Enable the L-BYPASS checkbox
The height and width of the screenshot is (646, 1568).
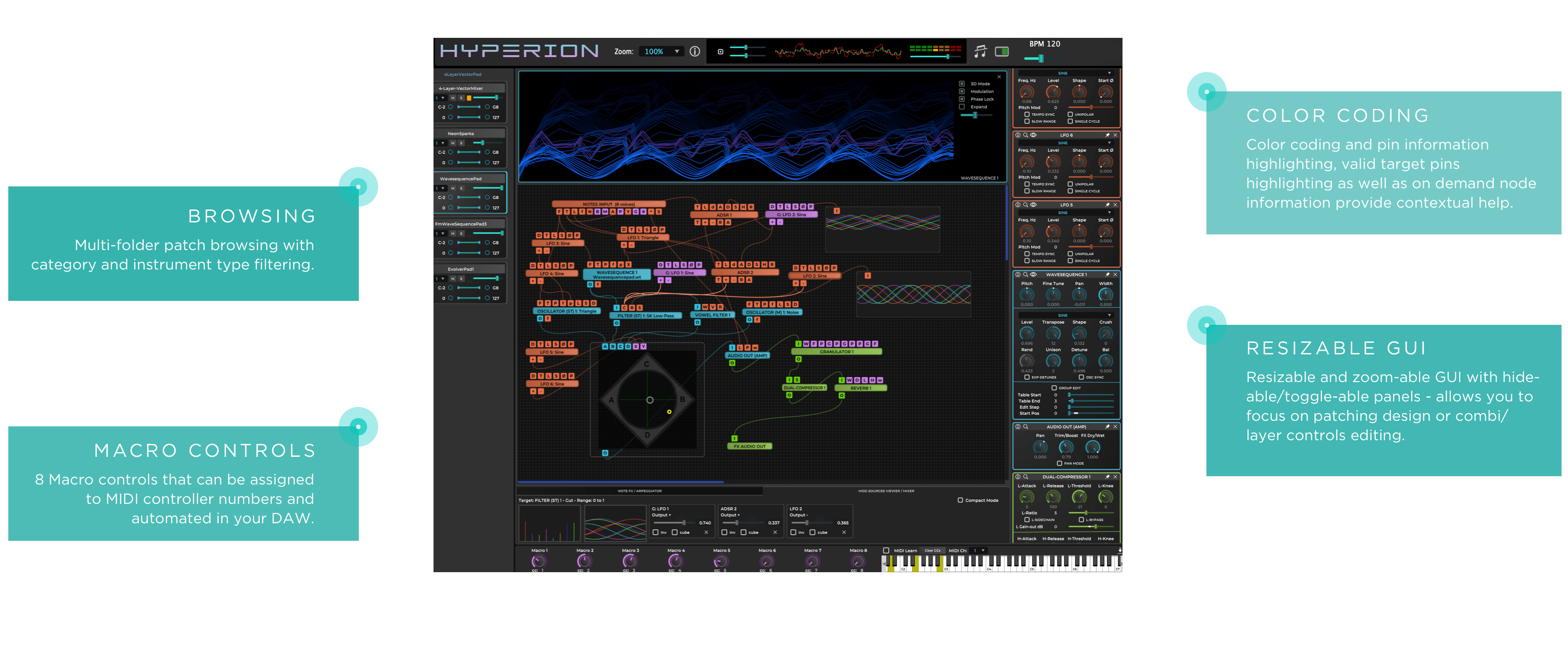[1081, 520]
